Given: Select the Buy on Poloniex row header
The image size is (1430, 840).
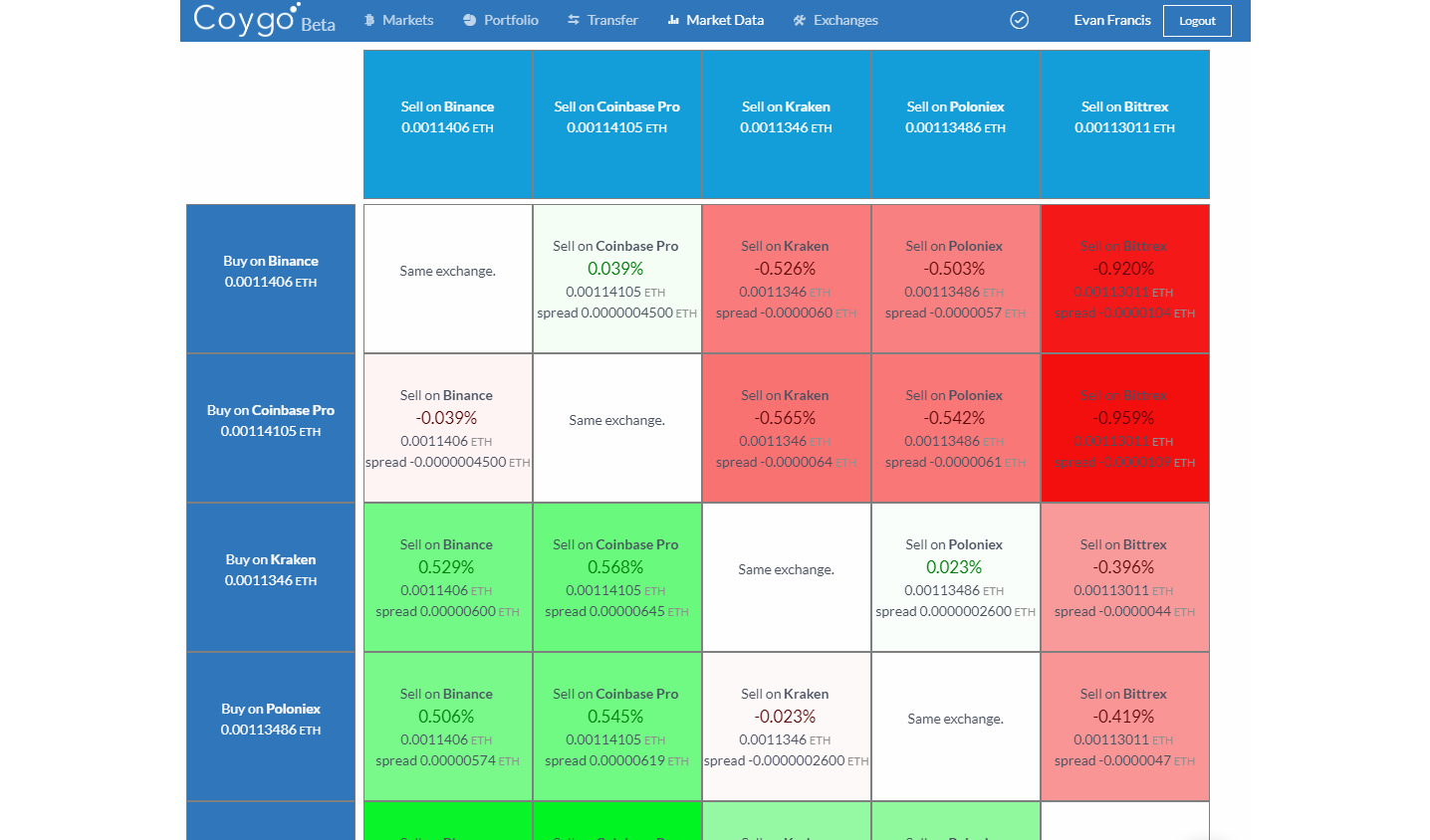Looking at the screenshot, I should click(271, 727).
